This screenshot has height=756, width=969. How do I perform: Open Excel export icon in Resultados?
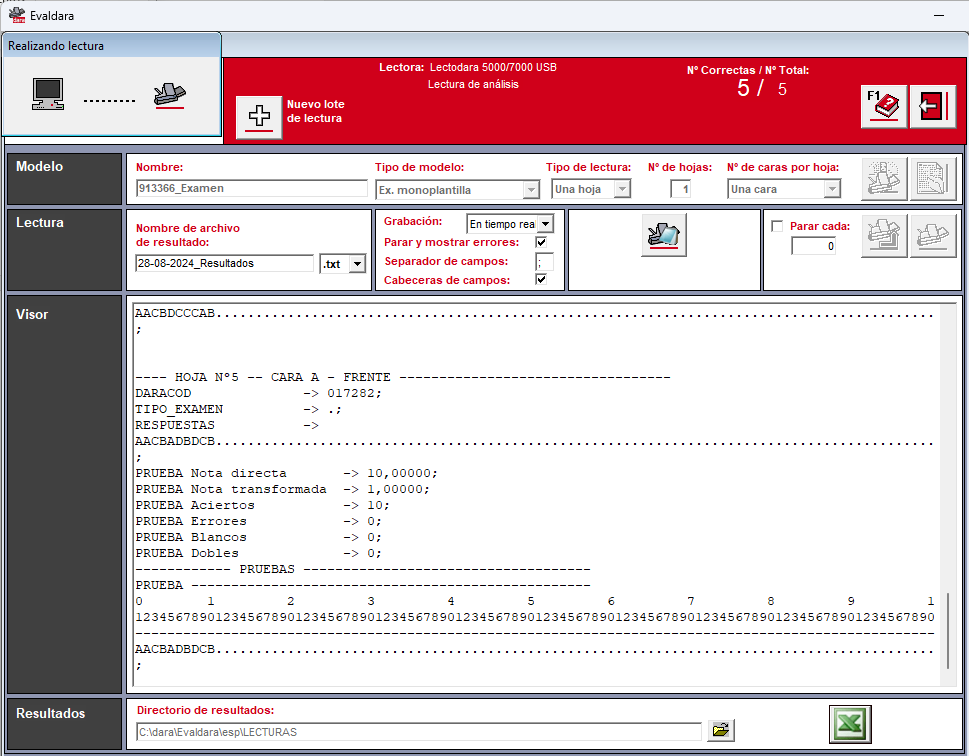point(850,724)
